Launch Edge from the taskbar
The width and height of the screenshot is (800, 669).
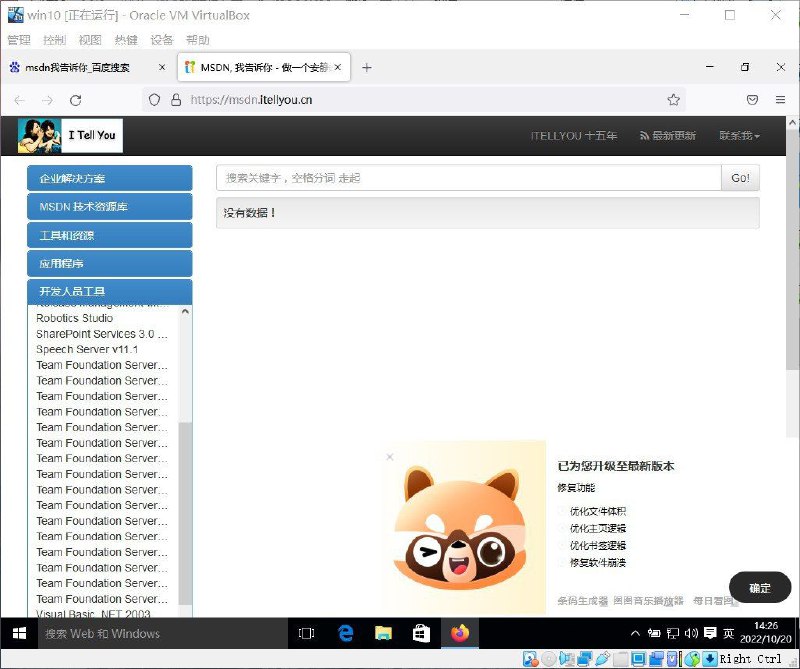345,633
